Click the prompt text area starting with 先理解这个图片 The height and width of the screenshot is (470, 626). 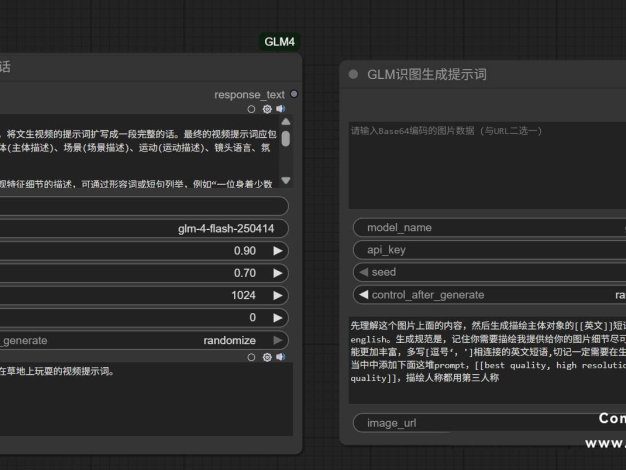pos(487,359)
